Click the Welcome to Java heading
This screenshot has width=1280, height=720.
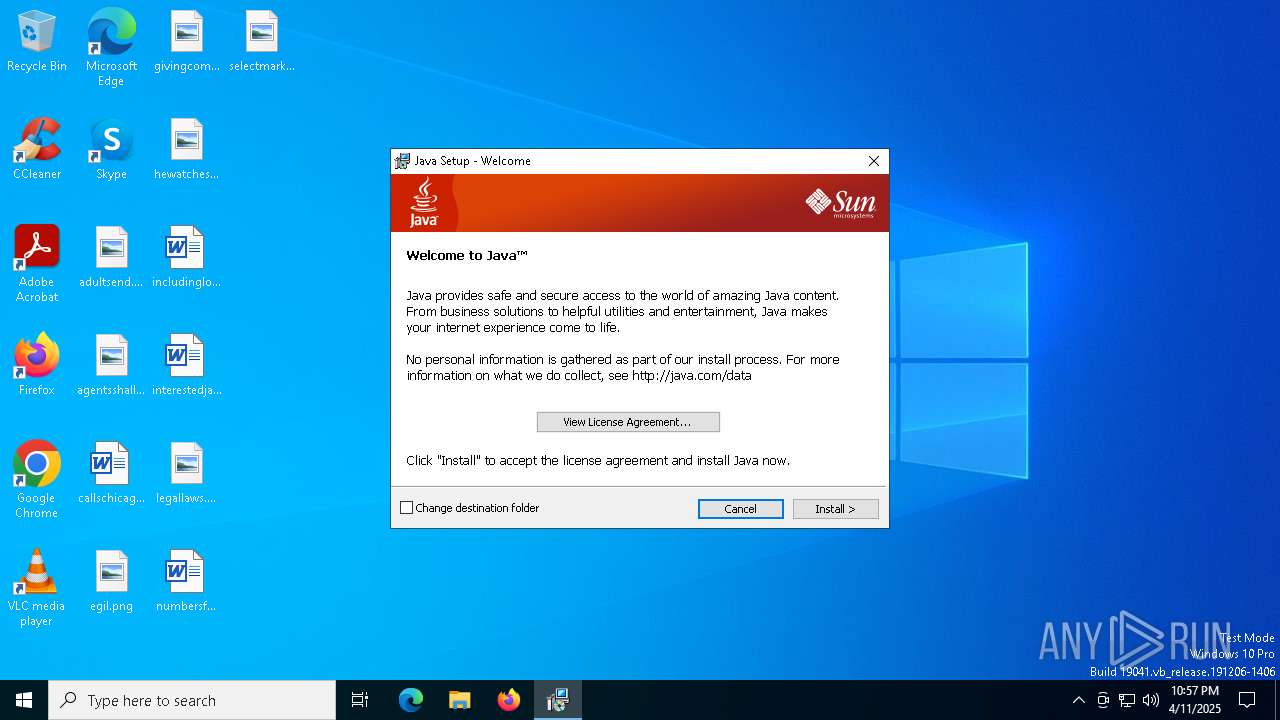point(467,256)
